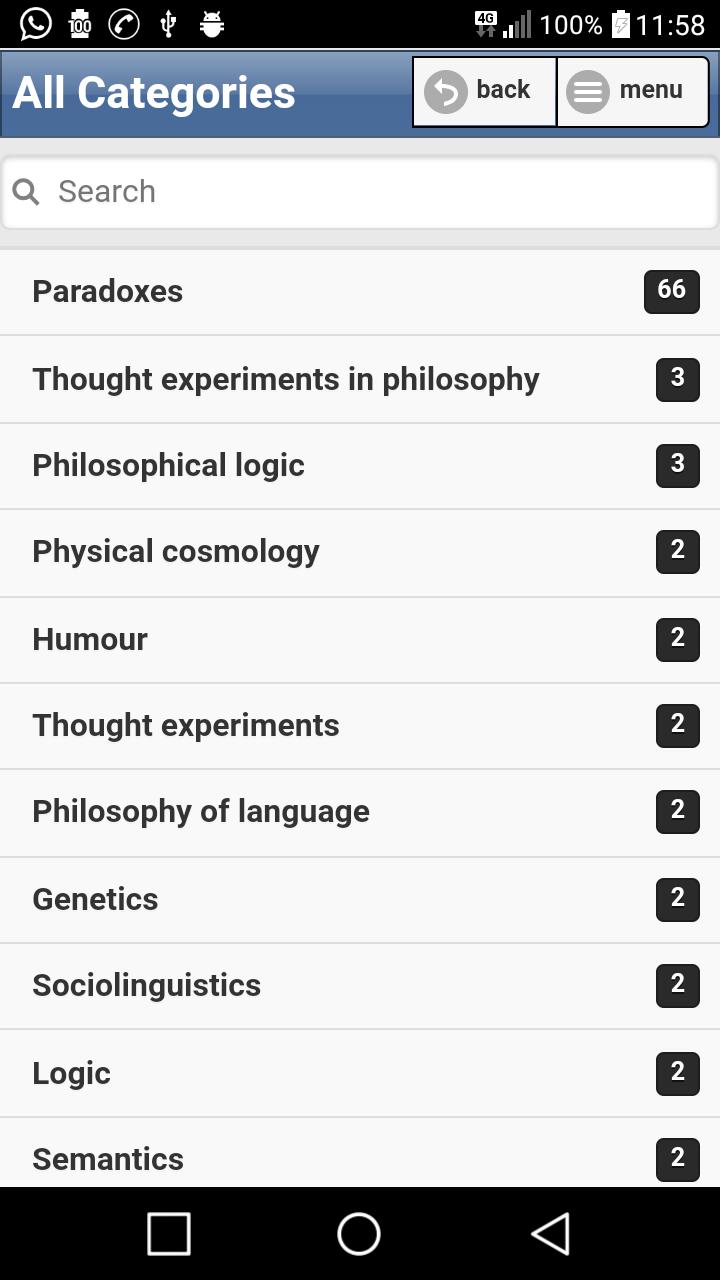The height and width of the screenshot is (1280, 720).
Task: Open Philosophy of language category
Action: [x=360, y=812]
